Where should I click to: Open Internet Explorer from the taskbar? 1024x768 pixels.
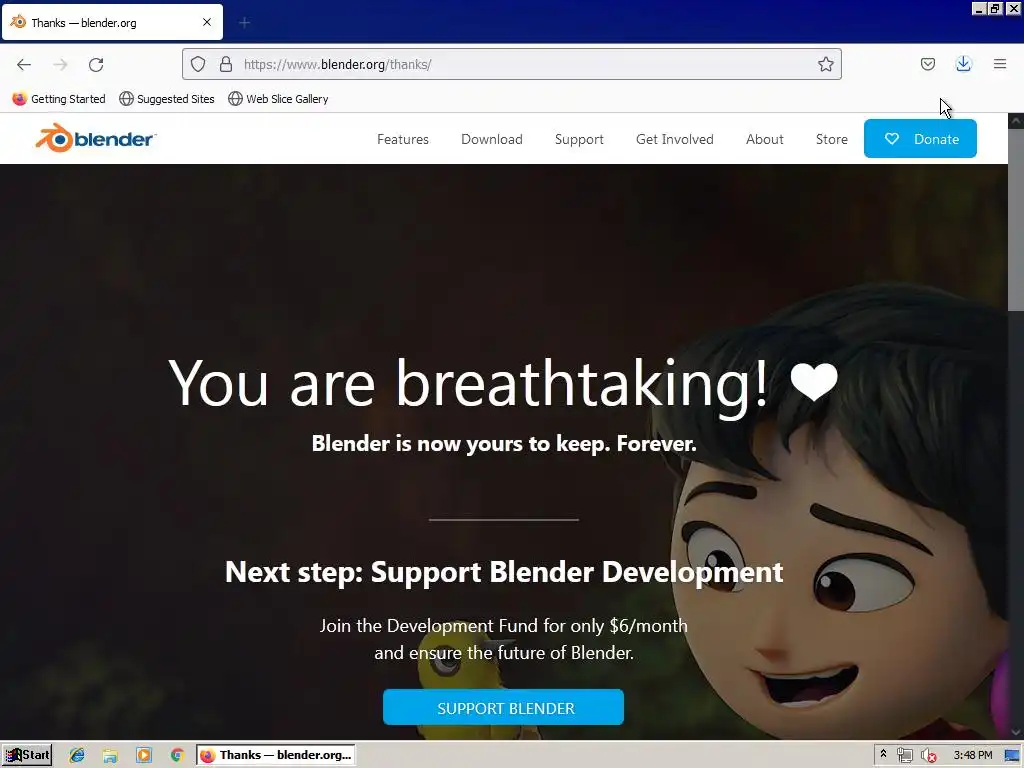[77, 755]
